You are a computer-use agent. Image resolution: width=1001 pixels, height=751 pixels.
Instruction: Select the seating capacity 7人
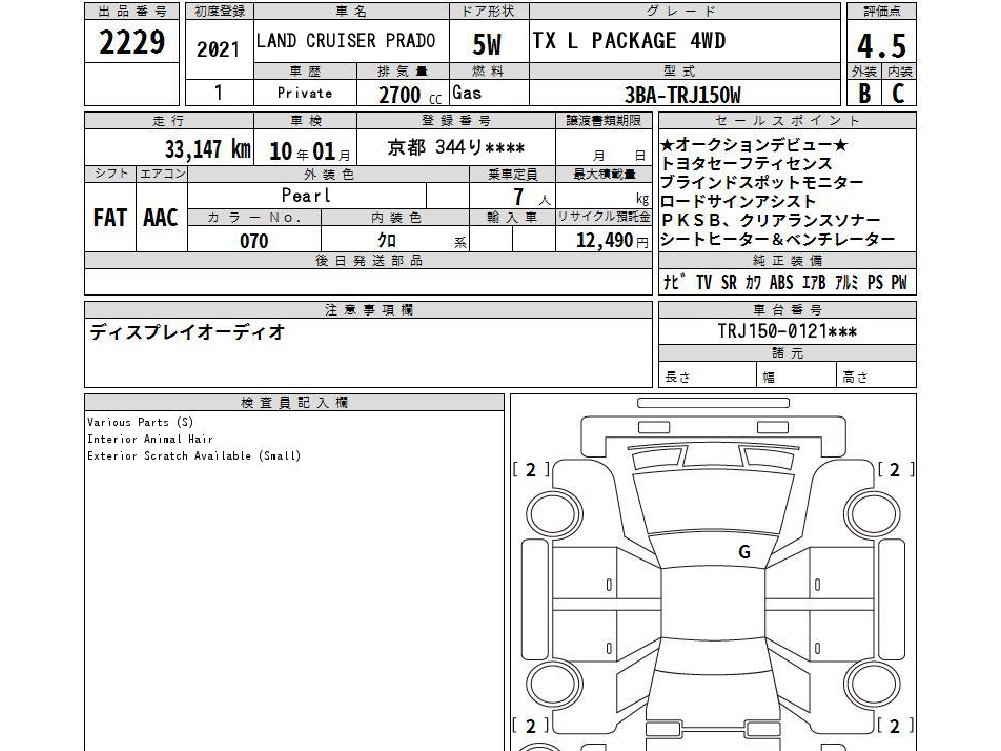531,197
